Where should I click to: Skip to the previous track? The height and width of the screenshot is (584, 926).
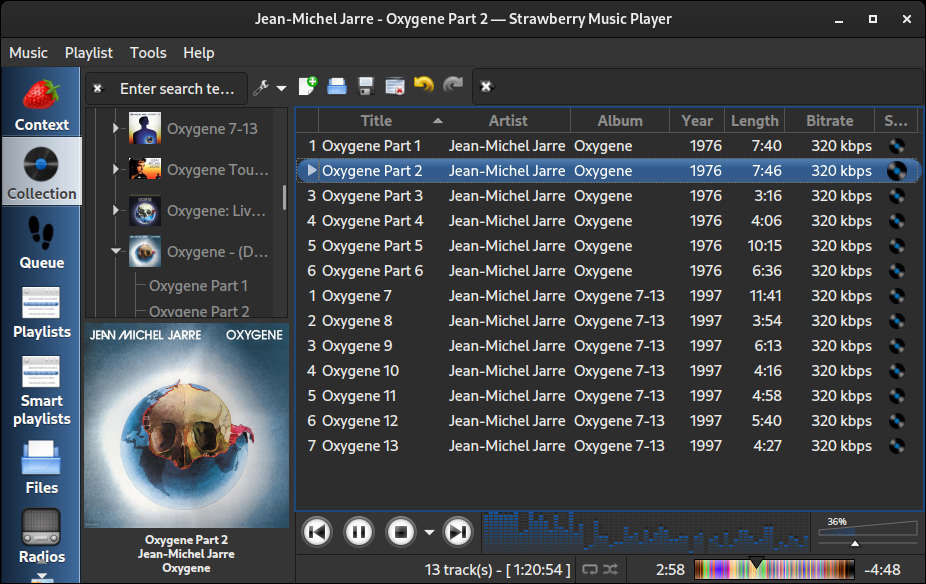tap(317, 533)
